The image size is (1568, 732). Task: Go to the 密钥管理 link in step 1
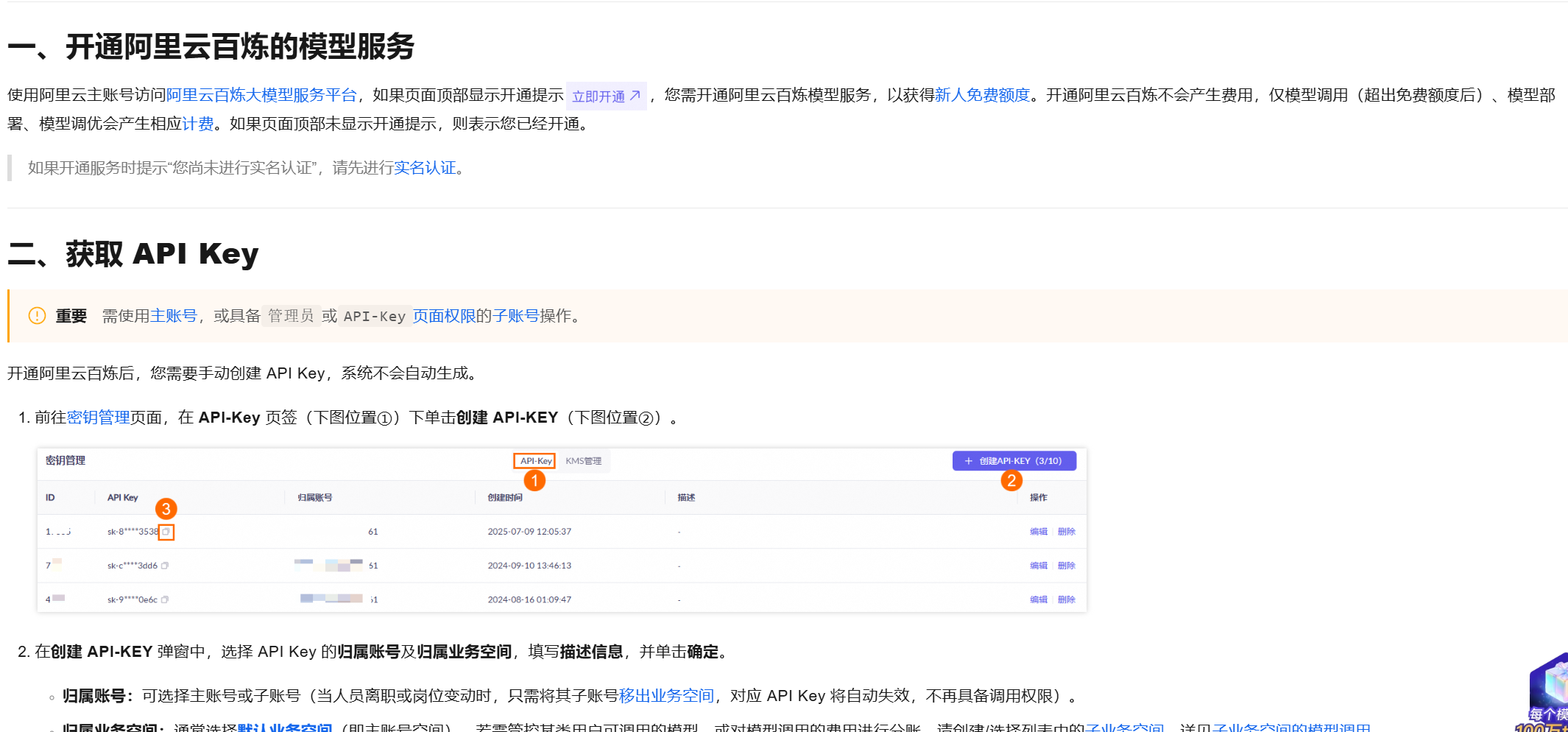(98, 418)
